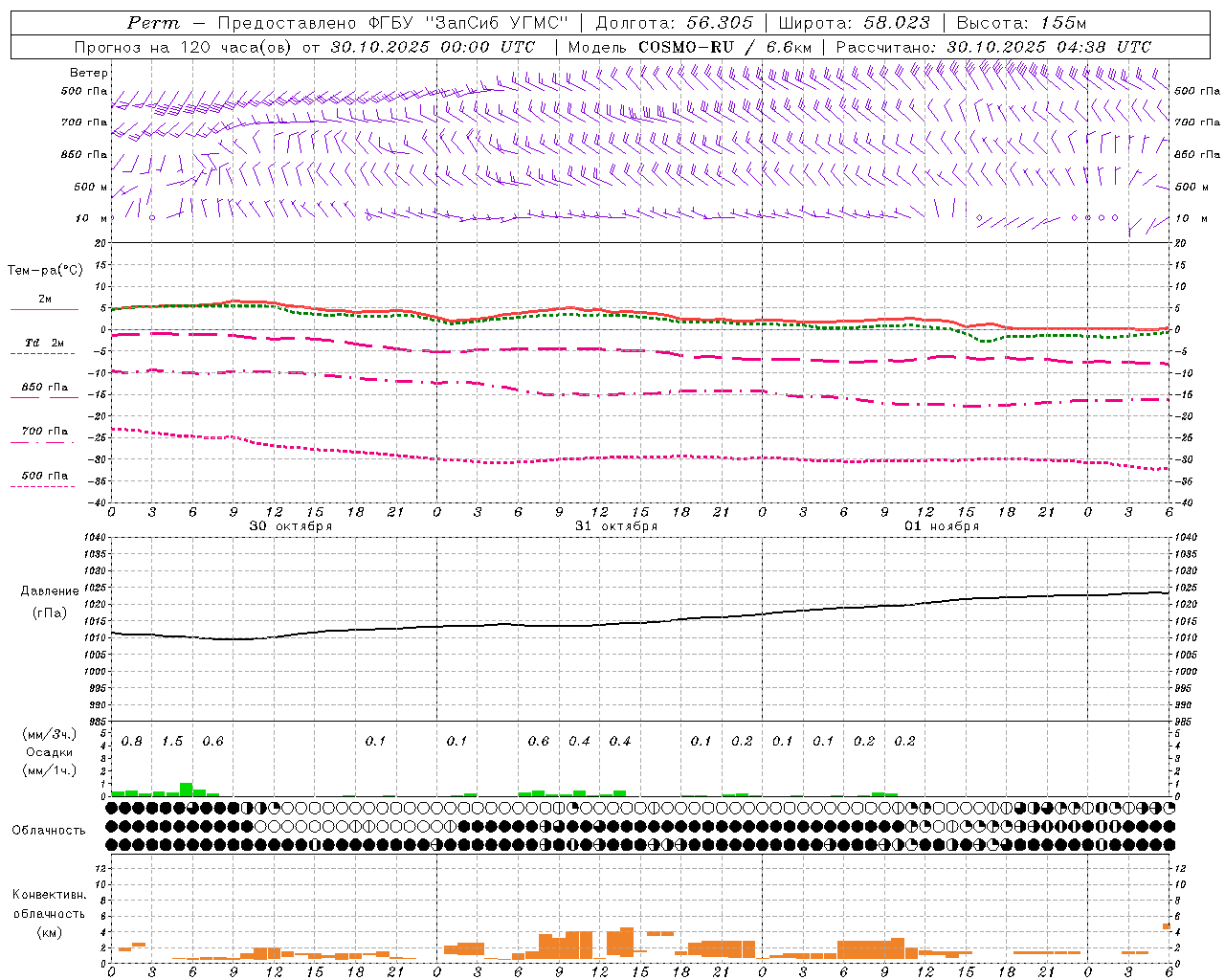Click the "Ветер" wind panel label
The image size is (1225, 980).
89,73
